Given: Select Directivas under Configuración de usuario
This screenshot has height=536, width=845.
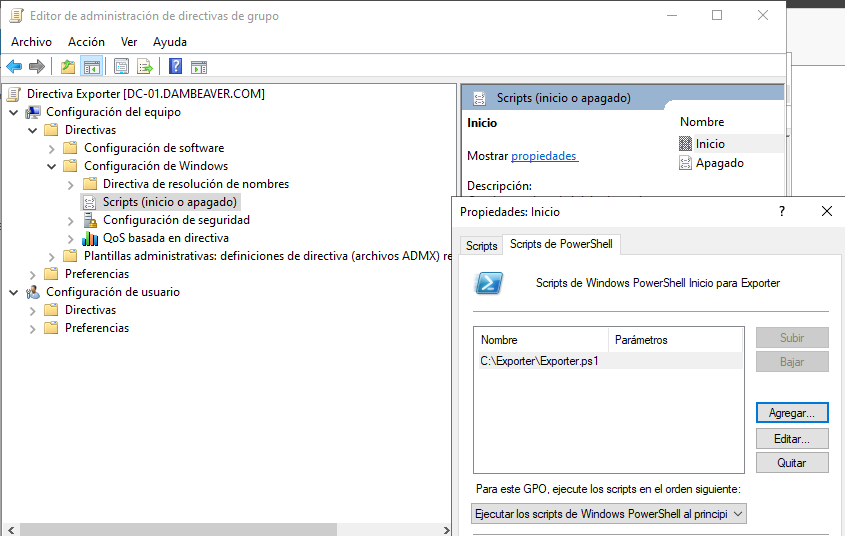Looking at the screenshot, I should (91, 310).
